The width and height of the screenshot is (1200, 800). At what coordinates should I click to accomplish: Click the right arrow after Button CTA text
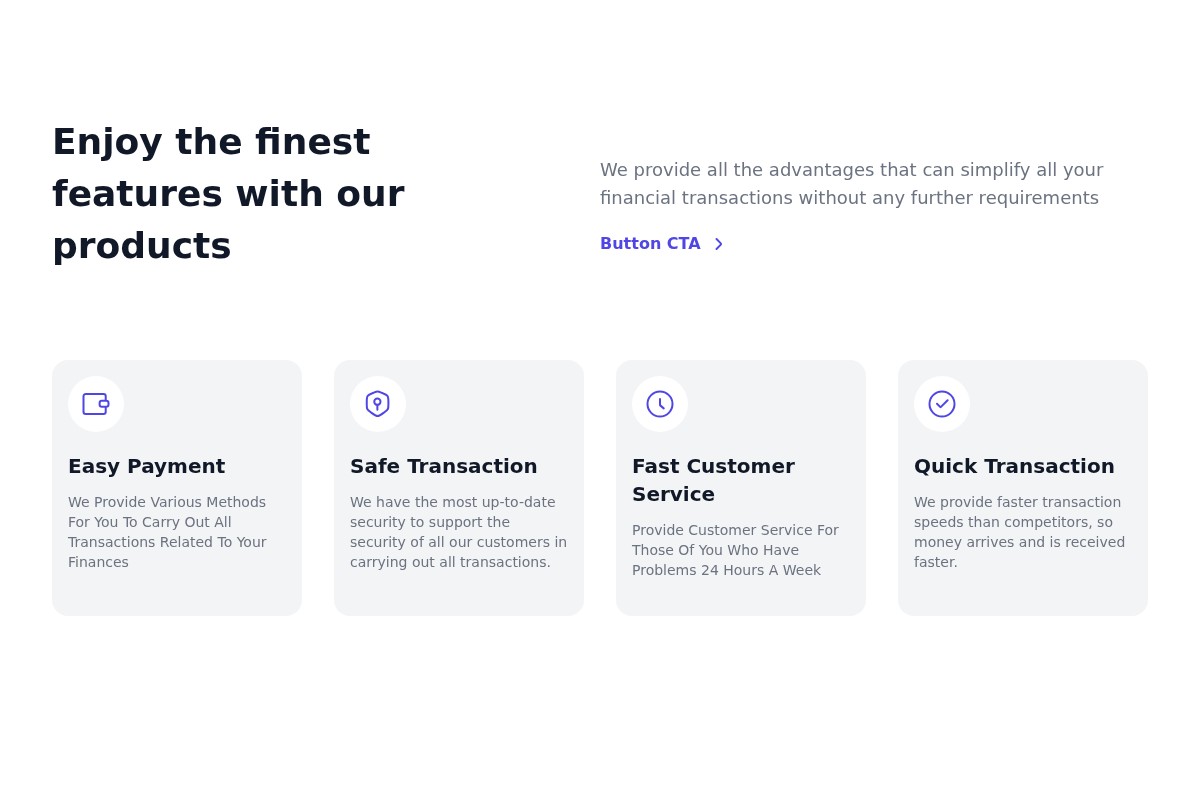718,244
